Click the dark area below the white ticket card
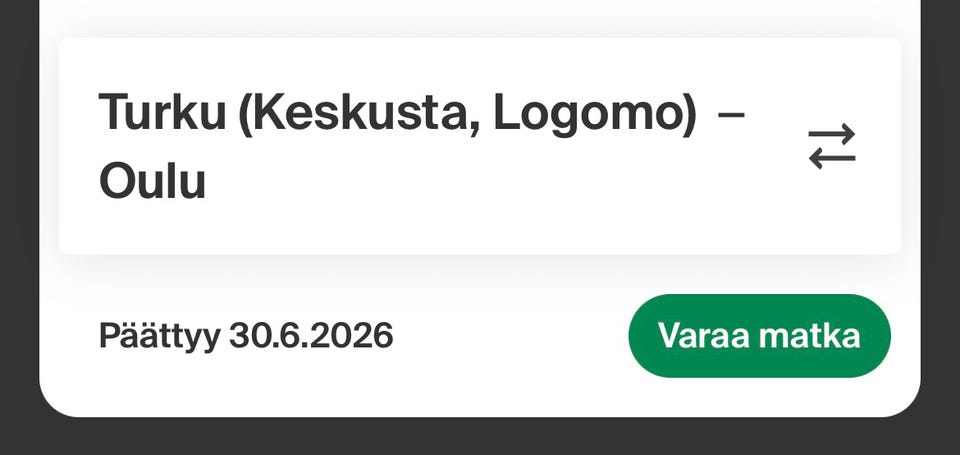The image size is (960, 455). [479, 438]
